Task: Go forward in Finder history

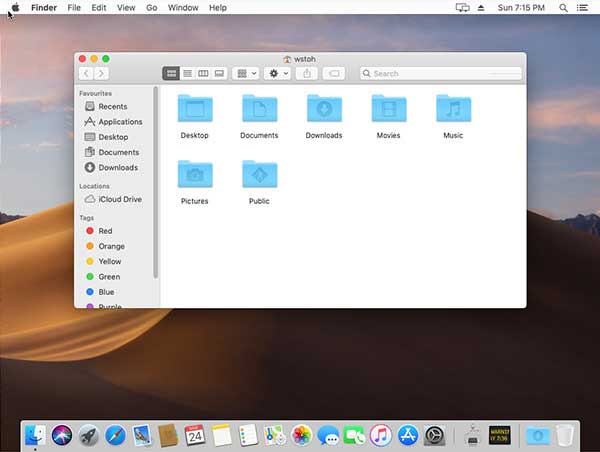Action: coord(101,73)
